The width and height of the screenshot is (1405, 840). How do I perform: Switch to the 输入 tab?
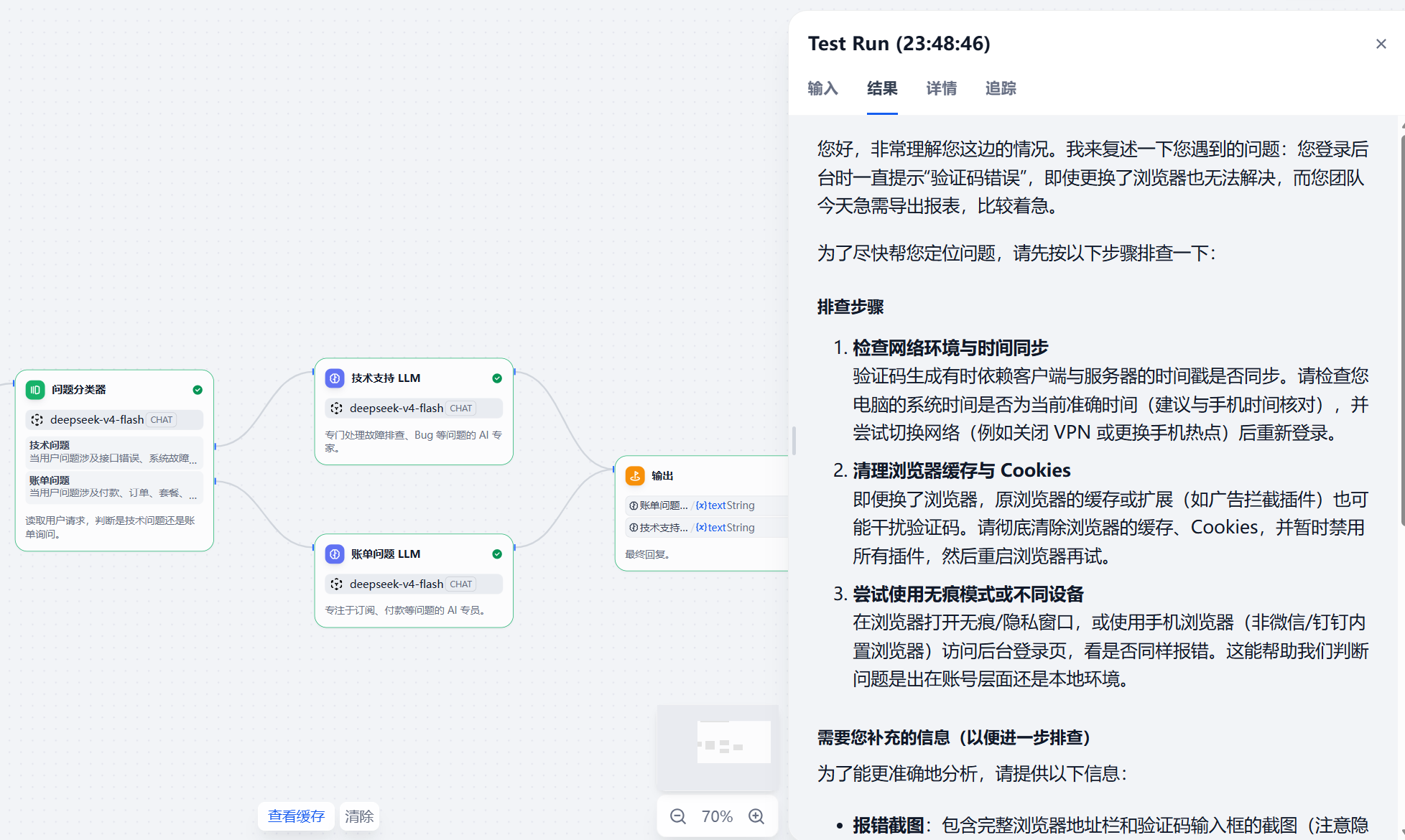click(822, 88)
